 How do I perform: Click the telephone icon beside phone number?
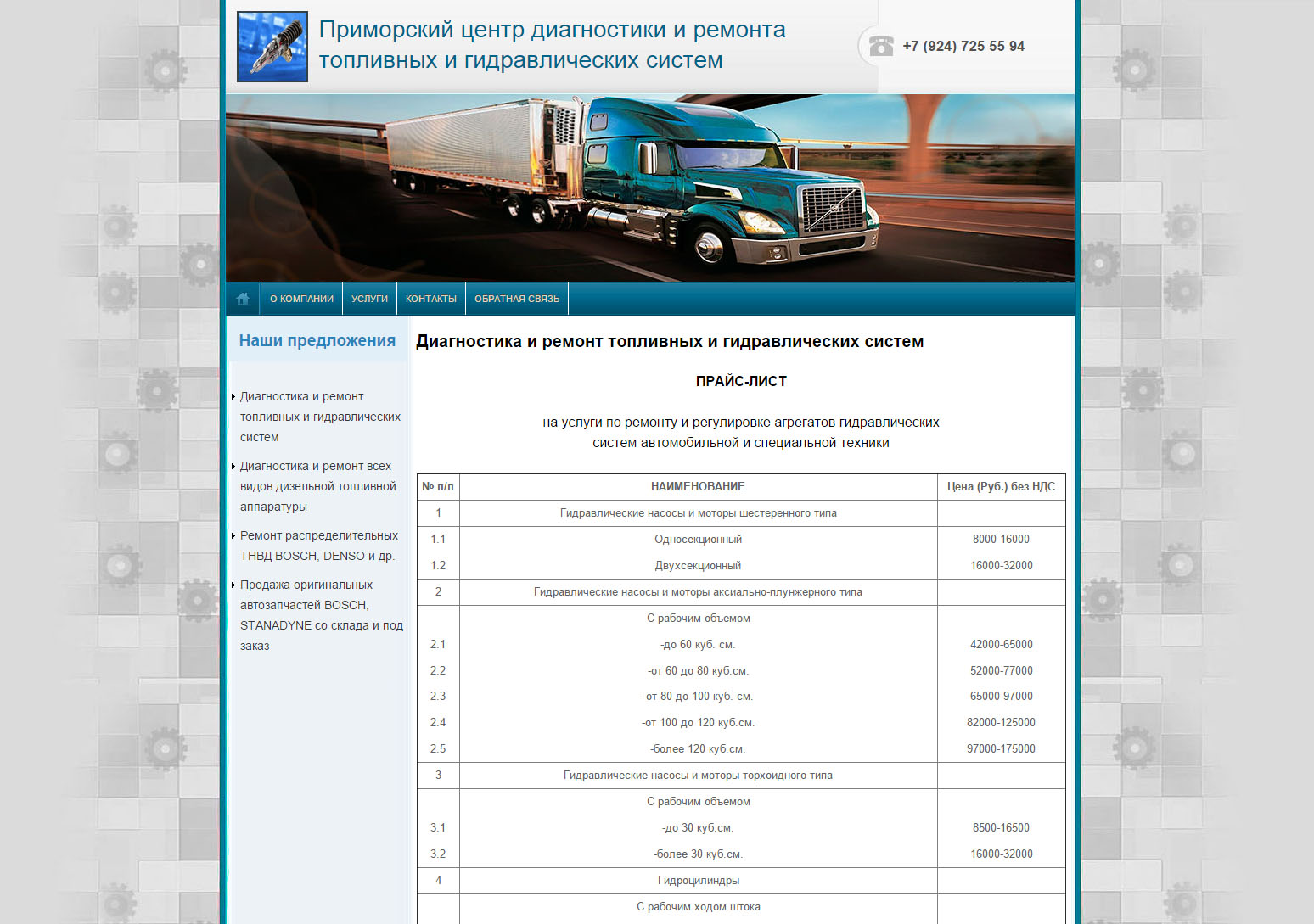(881, 46)
